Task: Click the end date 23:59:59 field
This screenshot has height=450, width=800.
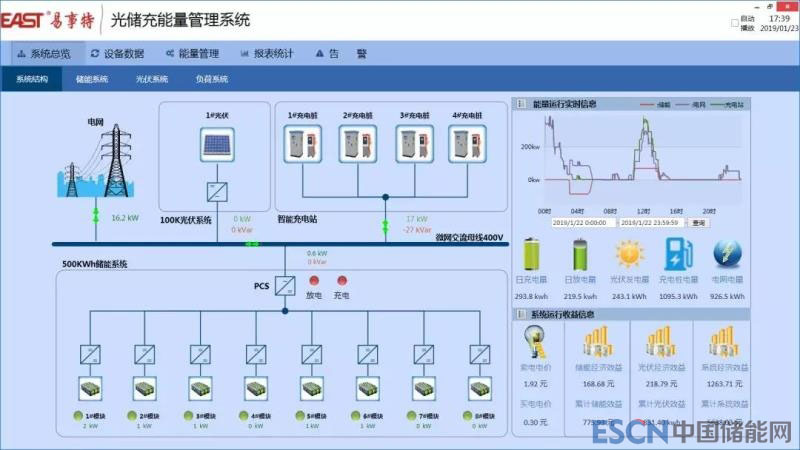Action: [650, 223]
